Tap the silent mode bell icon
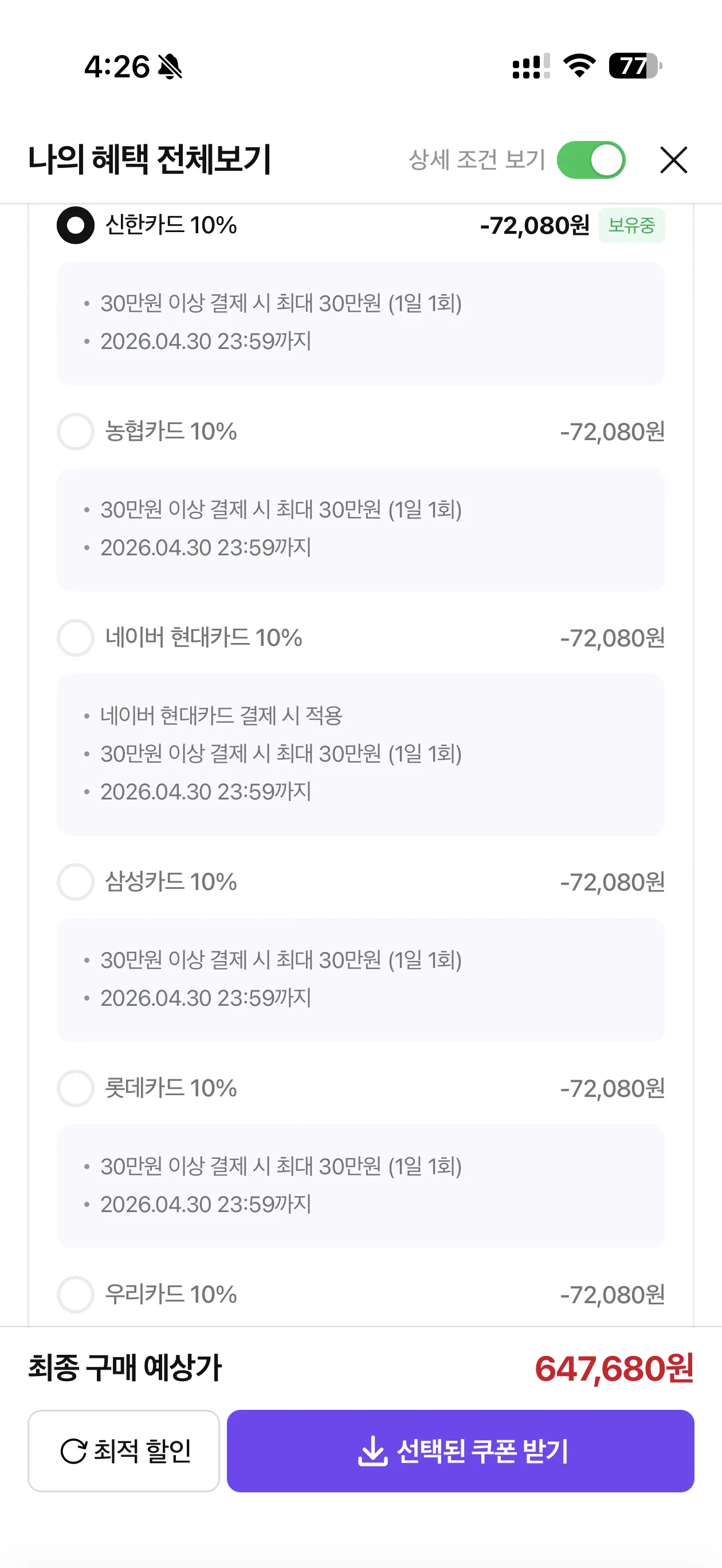Image resolution: width=722 pixels, height=1568 pixels. coord(170,66)
